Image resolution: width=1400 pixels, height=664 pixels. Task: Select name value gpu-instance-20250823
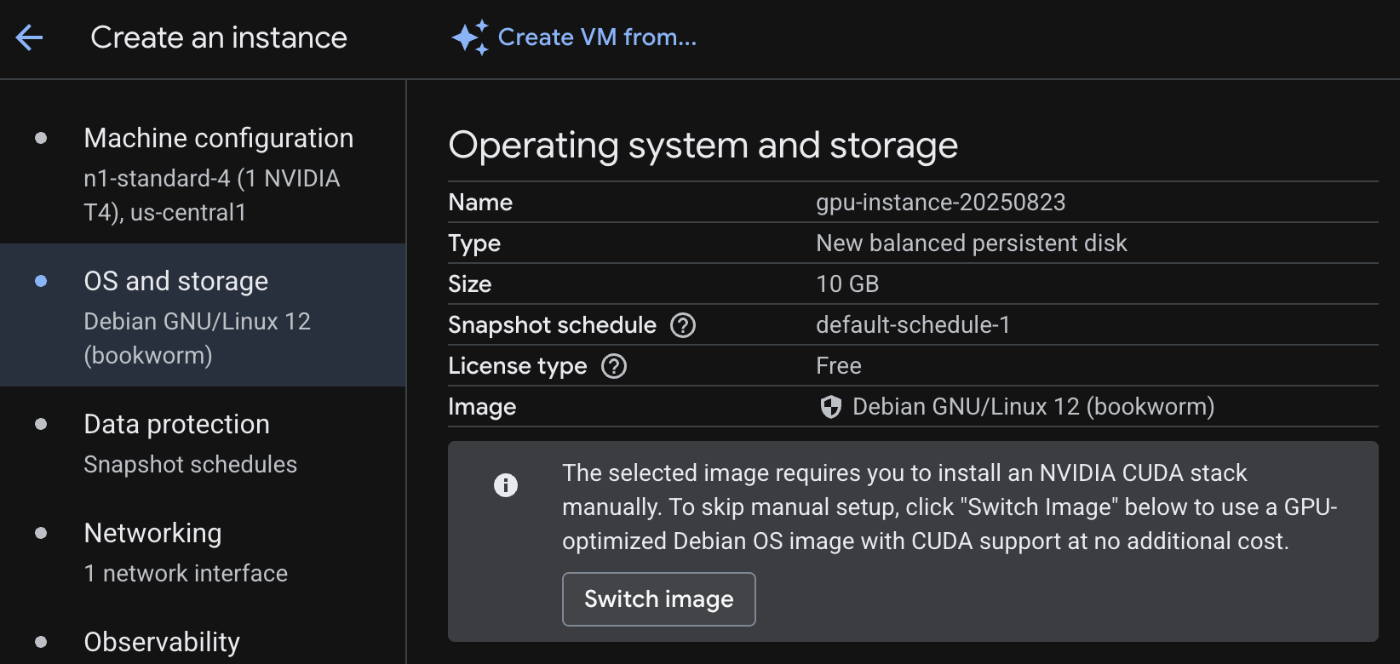click(x=940, y=202)
